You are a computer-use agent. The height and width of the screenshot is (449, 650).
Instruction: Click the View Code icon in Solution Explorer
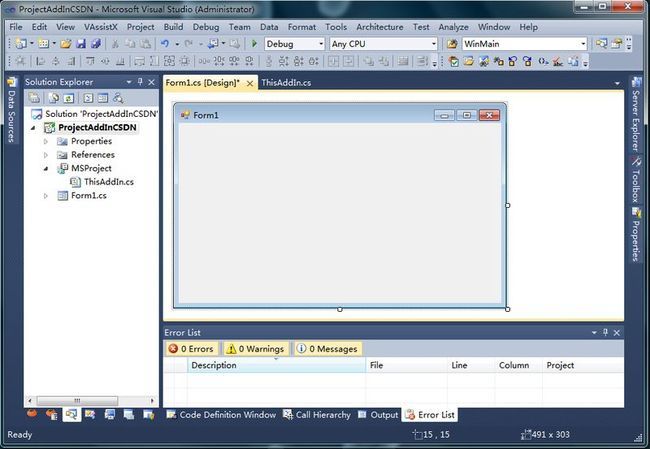tap(88, 98)
